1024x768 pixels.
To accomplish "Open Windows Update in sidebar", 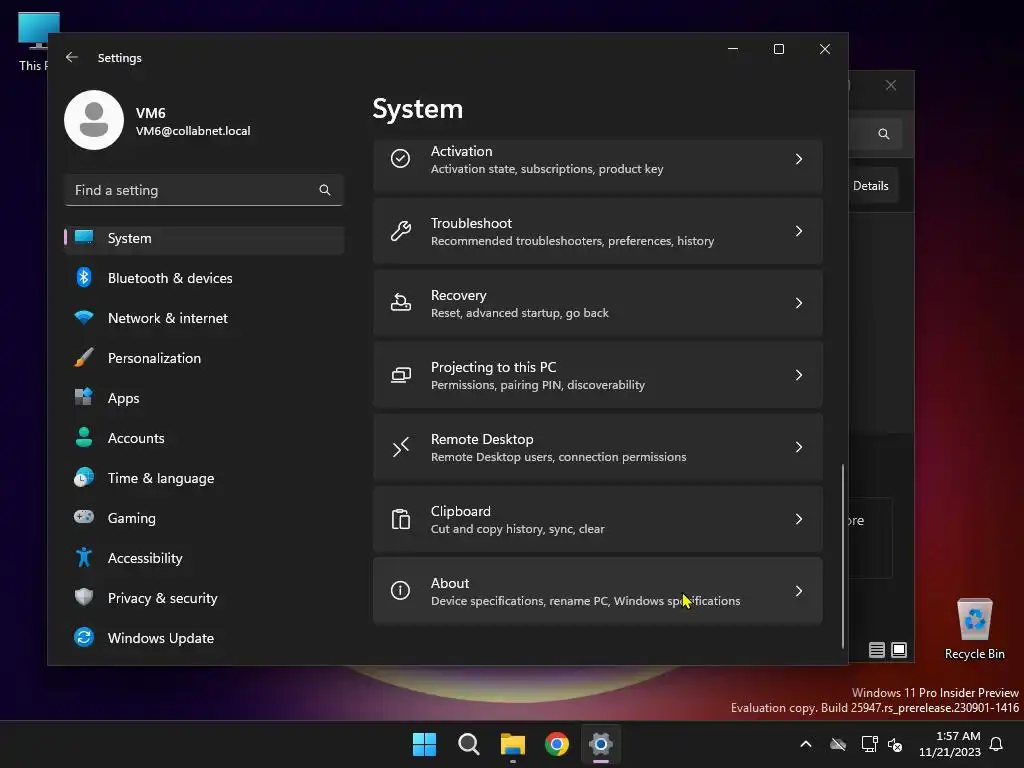I will click(x=204, y=638).
